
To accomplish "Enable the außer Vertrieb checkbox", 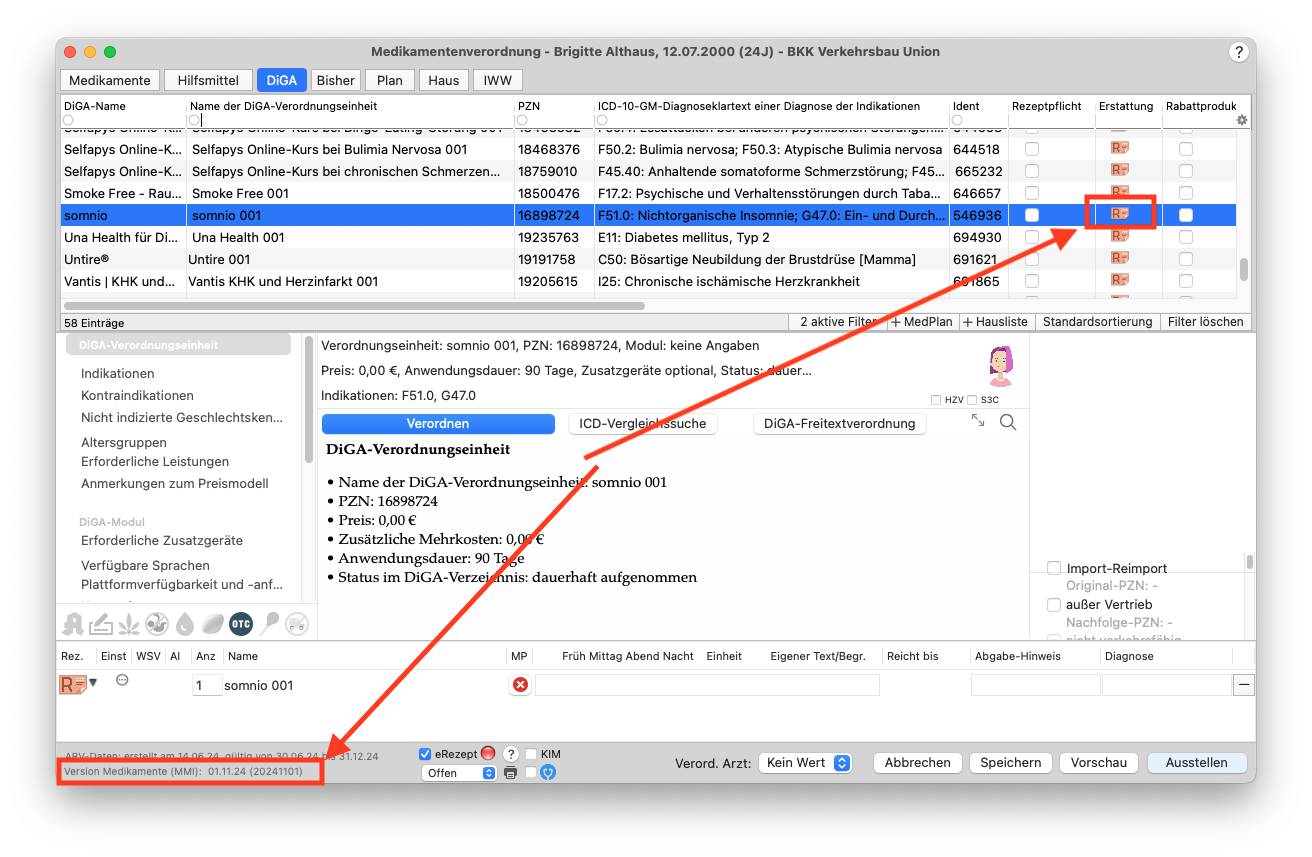I will [1054, 604].
